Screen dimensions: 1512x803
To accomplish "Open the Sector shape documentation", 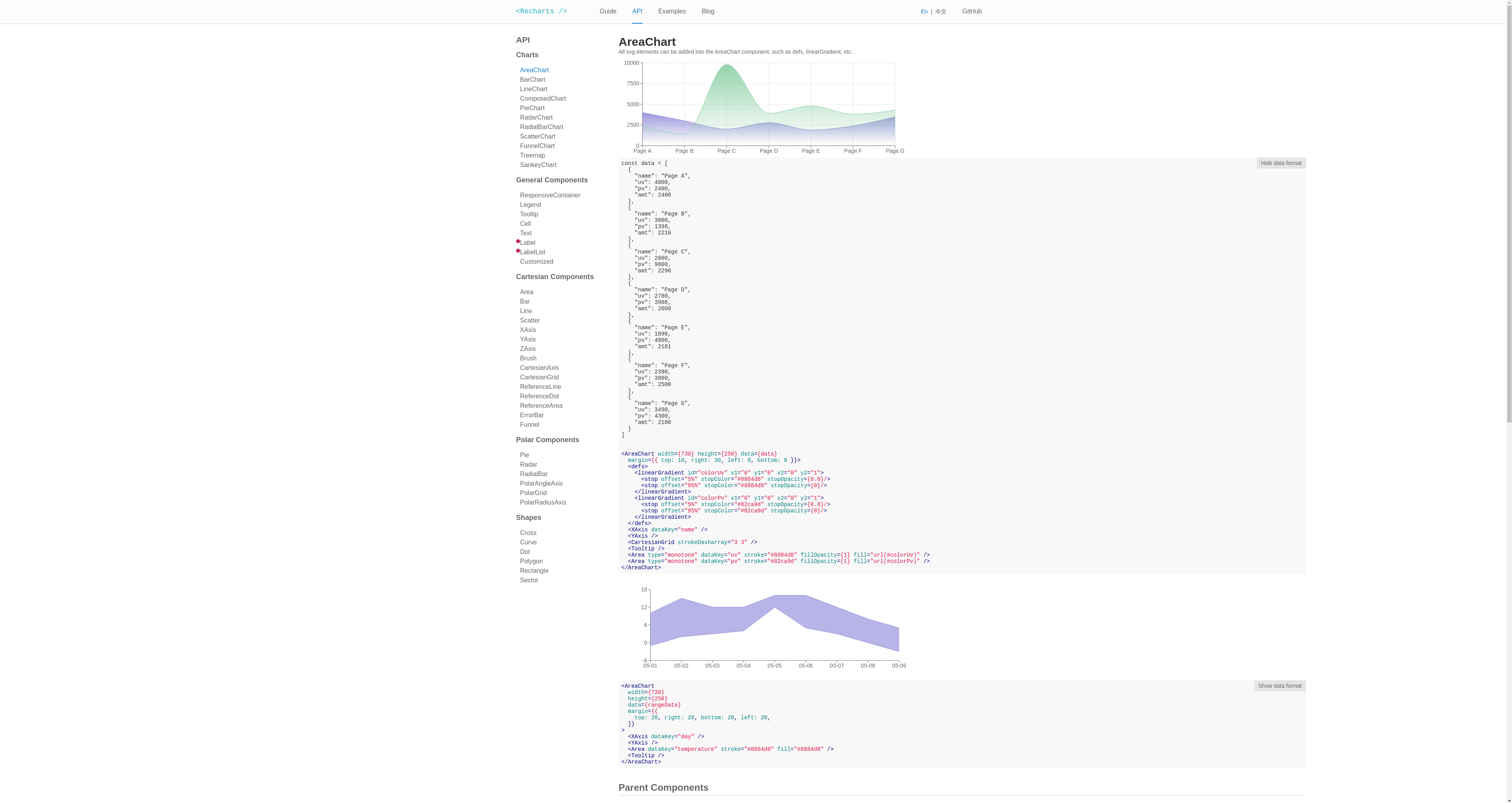I will point(528,580).
